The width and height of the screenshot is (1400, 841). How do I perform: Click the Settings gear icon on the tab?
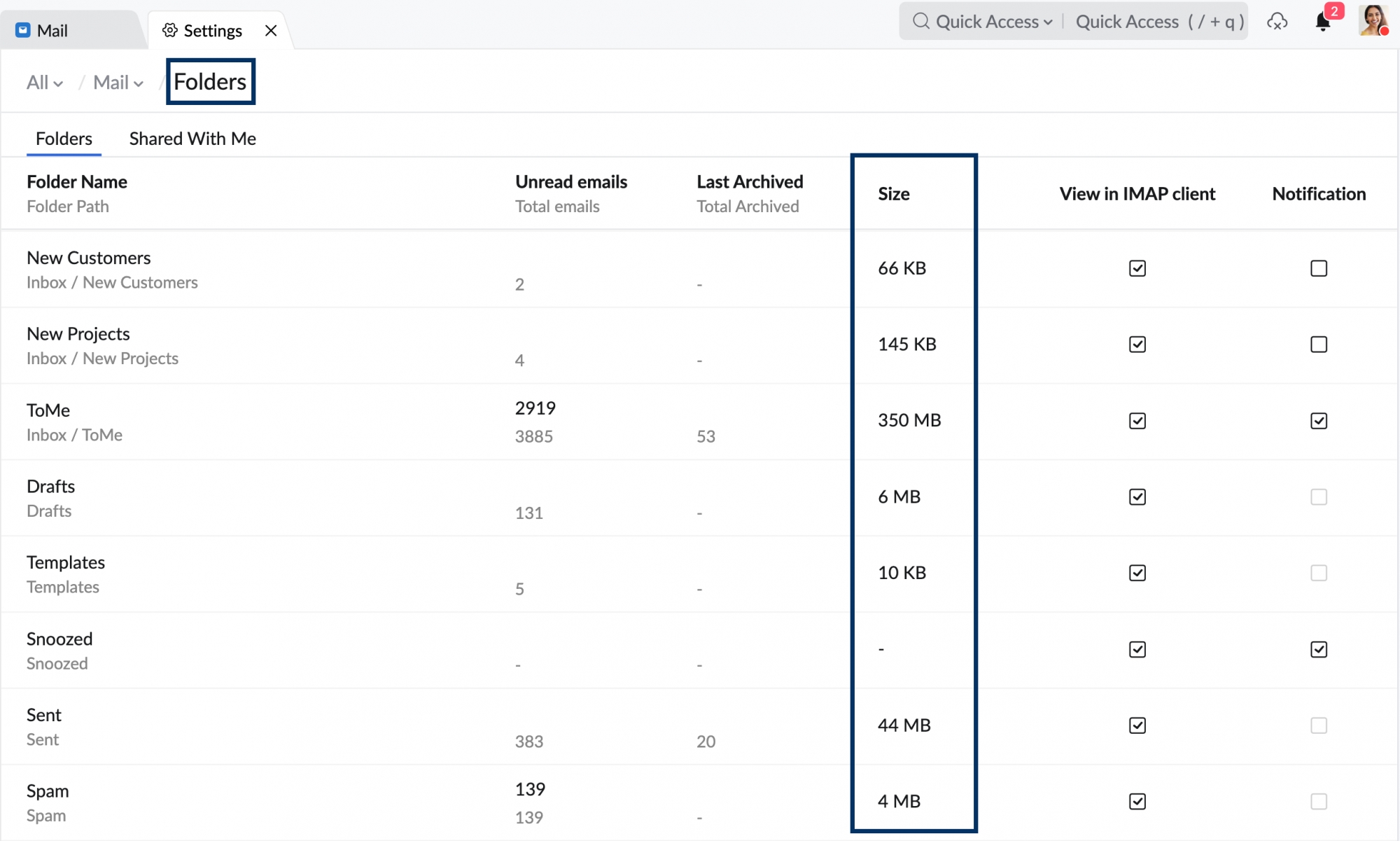pos(169,30)
